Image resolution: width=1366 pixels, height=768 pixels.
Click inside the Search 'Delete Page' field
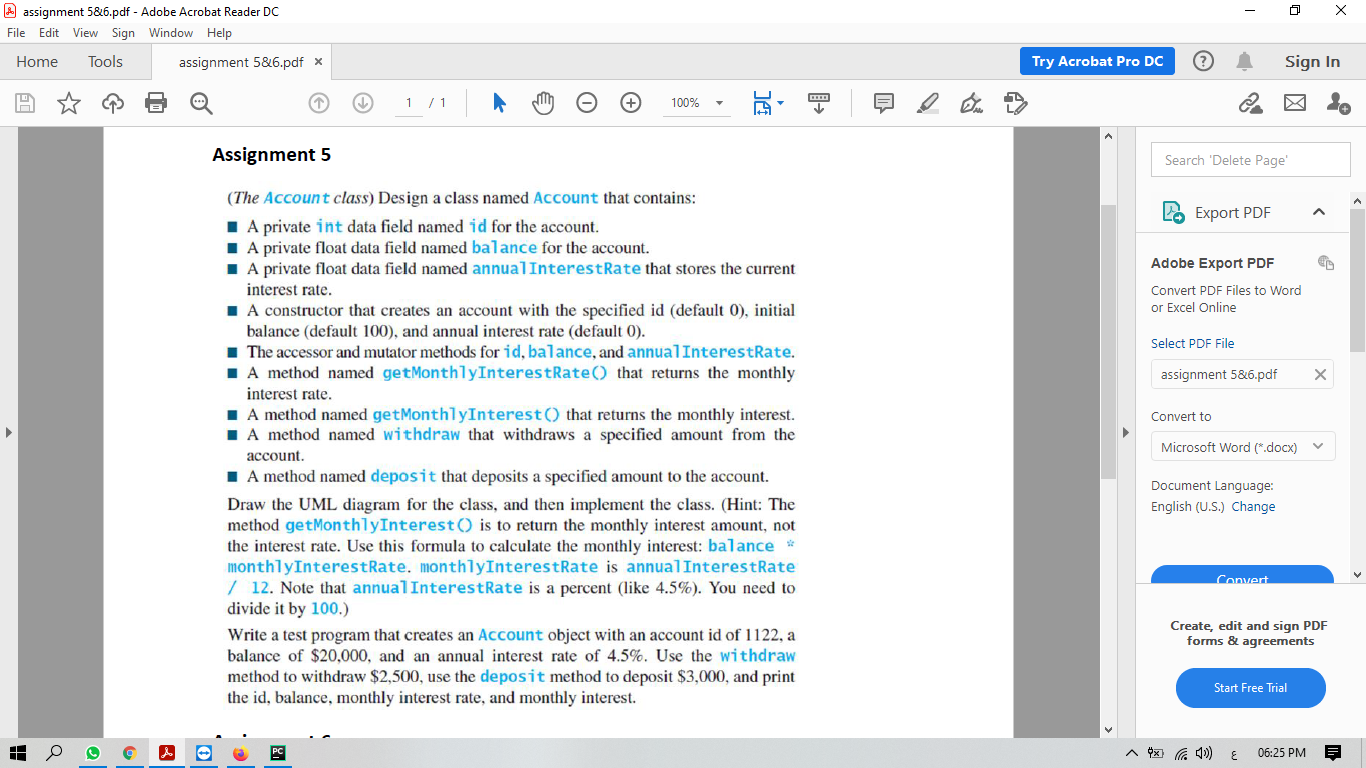coord(1250,159)
